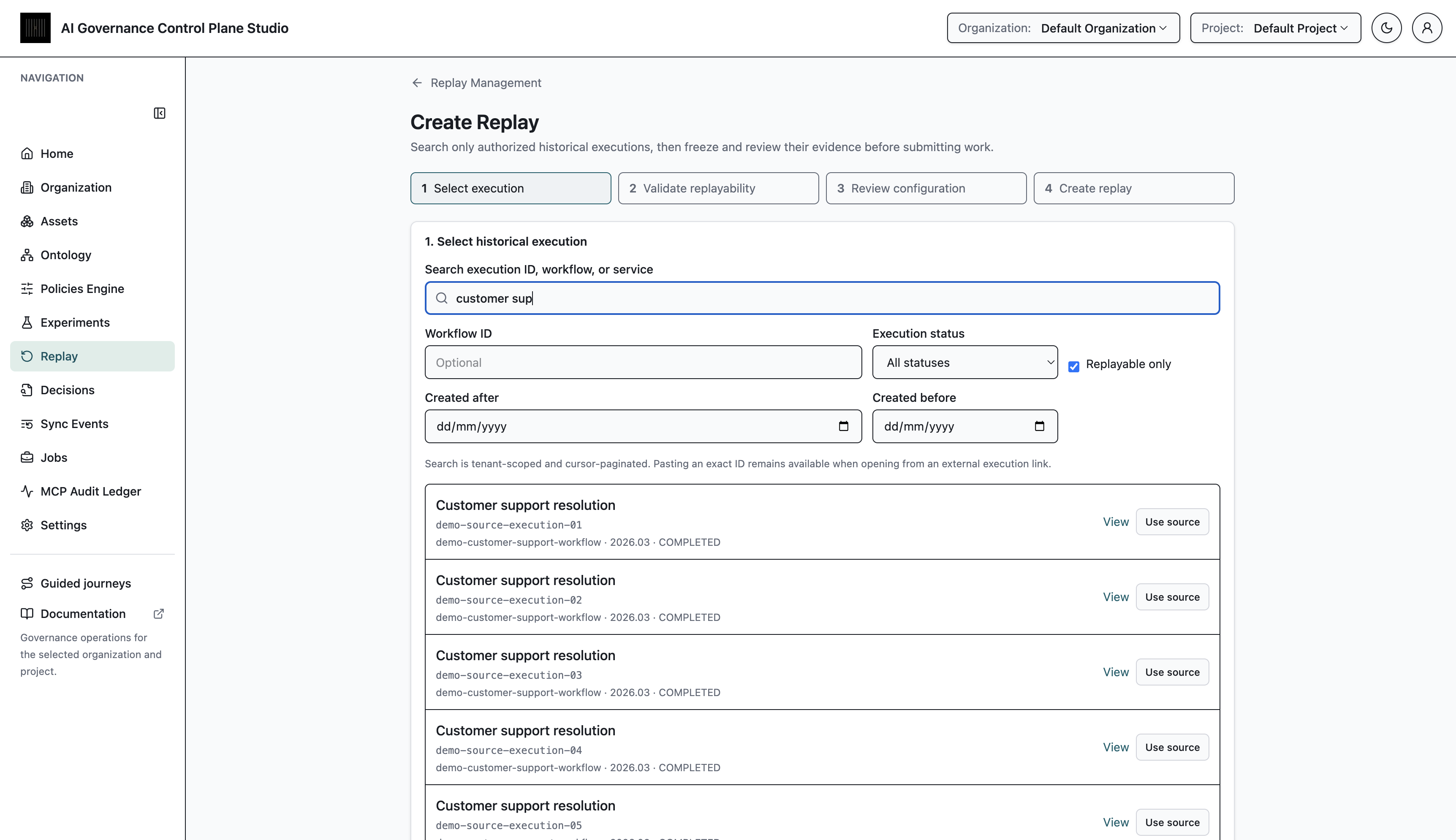Open Documentation in the sidebar
The width and height of the screenshot is (1456, 840).
[x=92, y=614]
